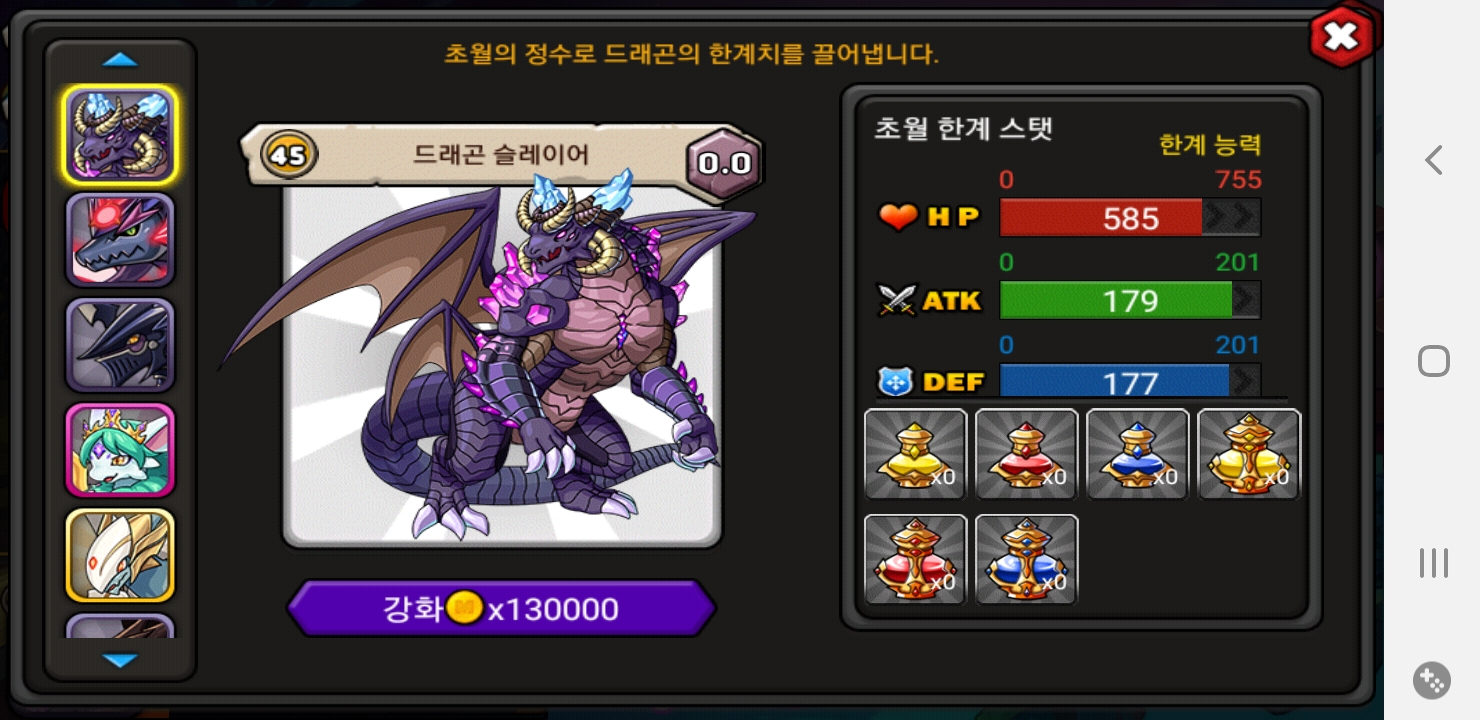Tap the Android back navigation button
1480x720 pixels.
click(1434, 160)
